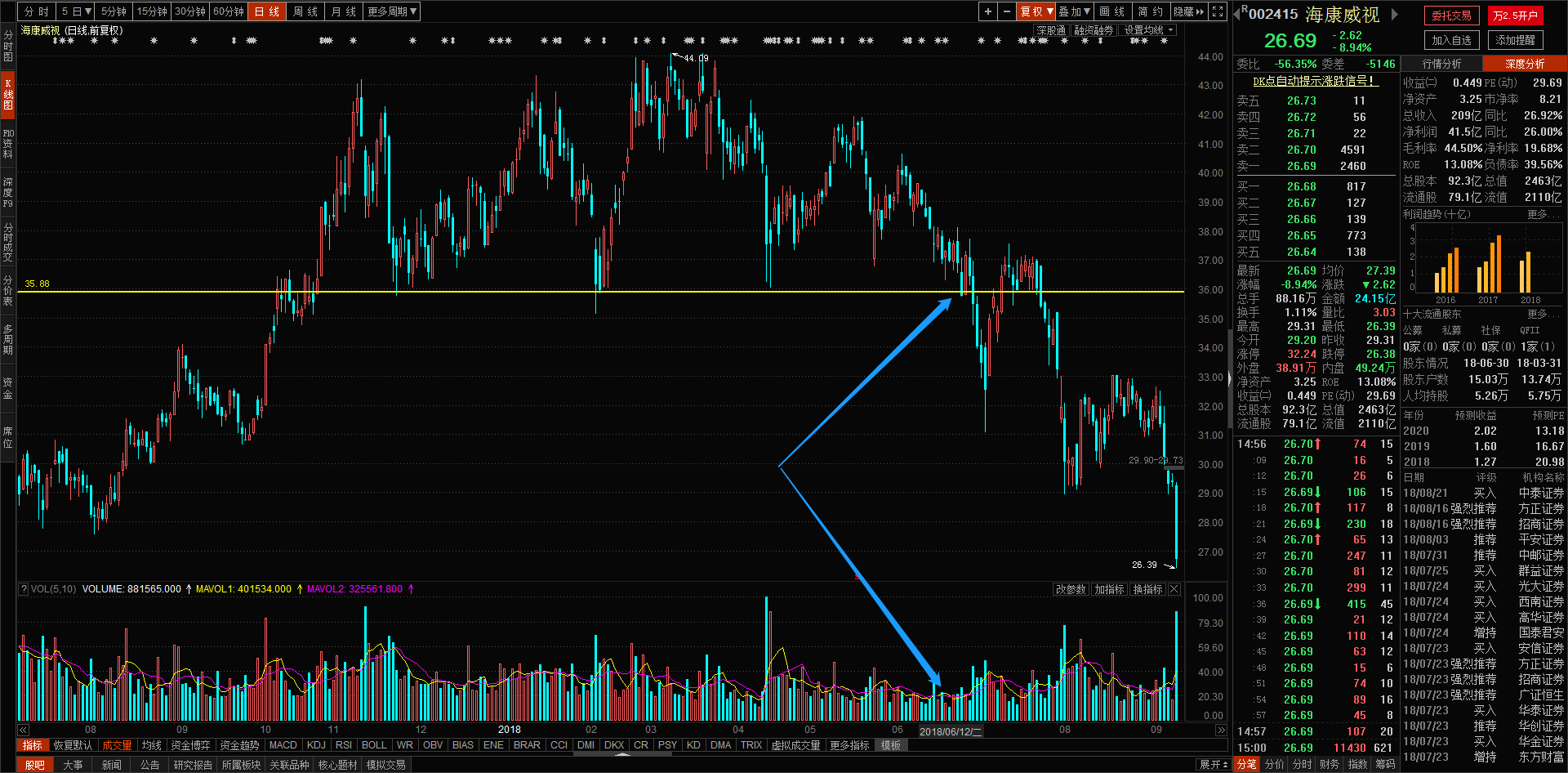Image resolution: width=1568 pixels, height=773 pixels.
Task: Expand the 设置均线 dropdown
Action: click(1148, 30)
